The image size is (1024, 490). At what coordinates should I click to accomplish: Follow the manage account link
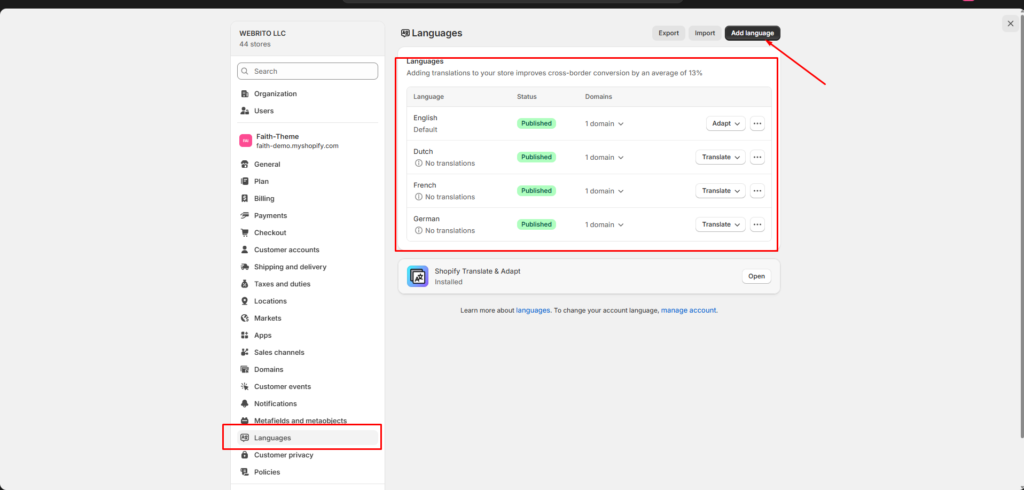[x=688, y=310]
